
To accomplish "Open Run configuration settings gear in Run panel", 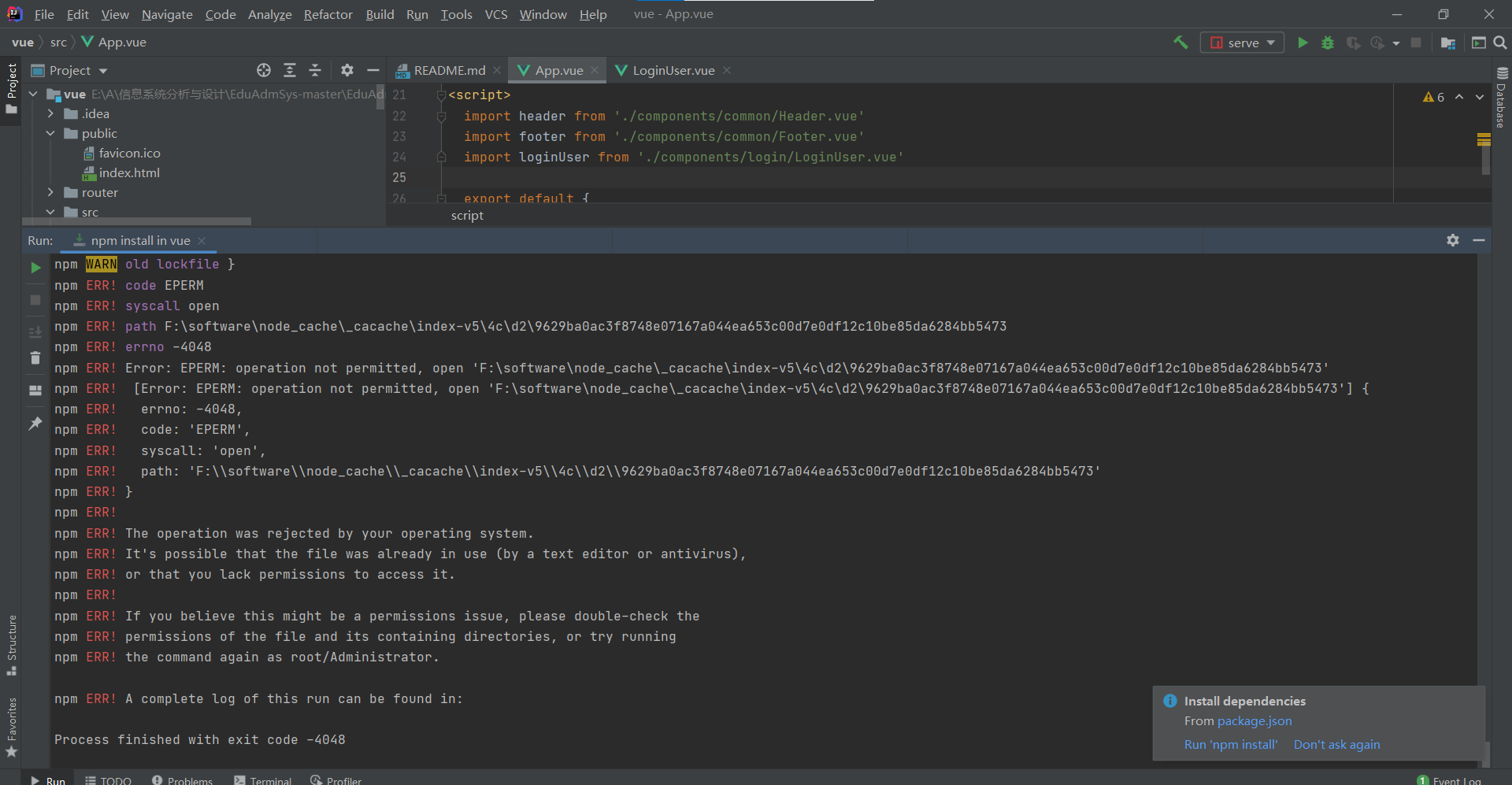I will pos(1453,240).
